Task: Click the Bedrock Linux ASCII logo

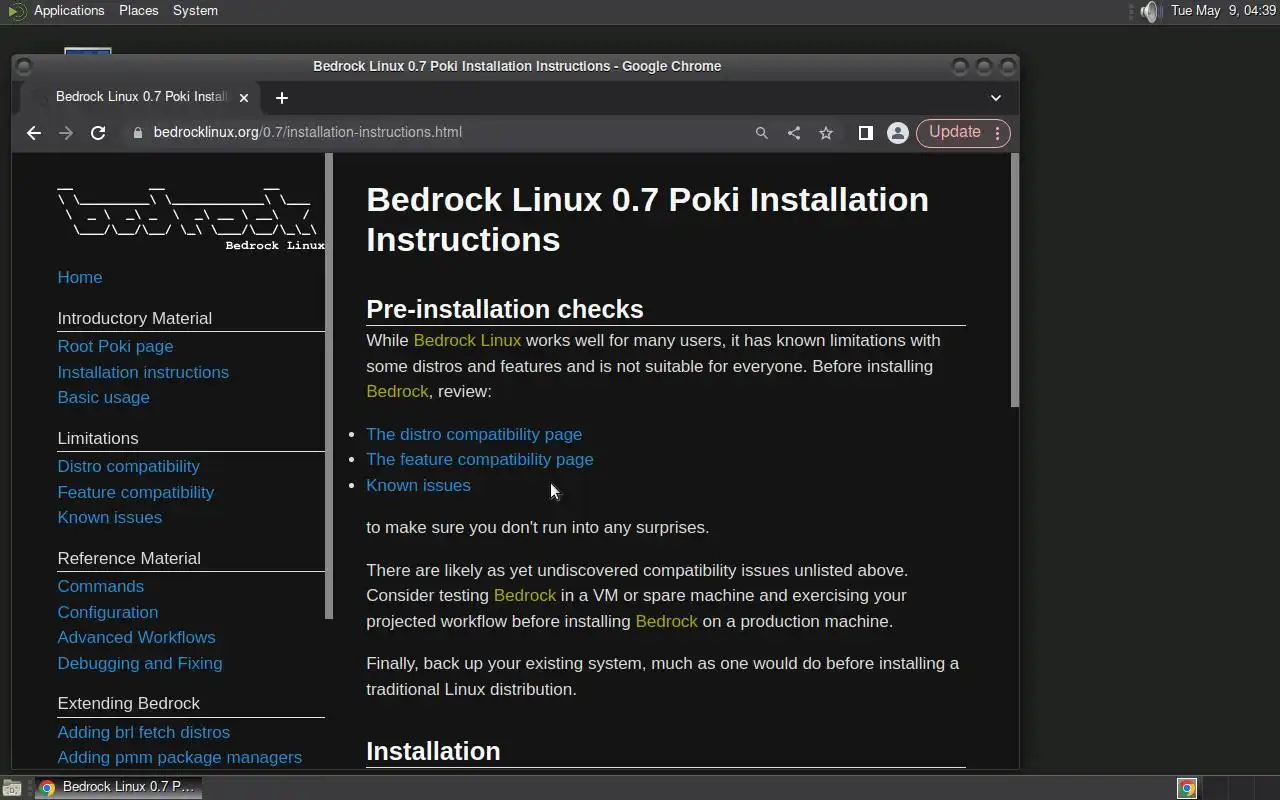Action: point(190,217)
